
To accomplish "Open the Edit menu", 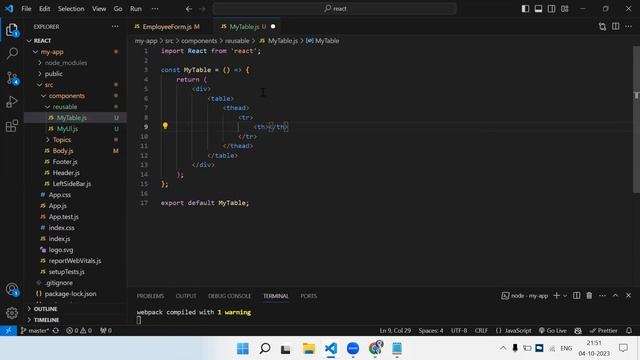I will point(44,9).
